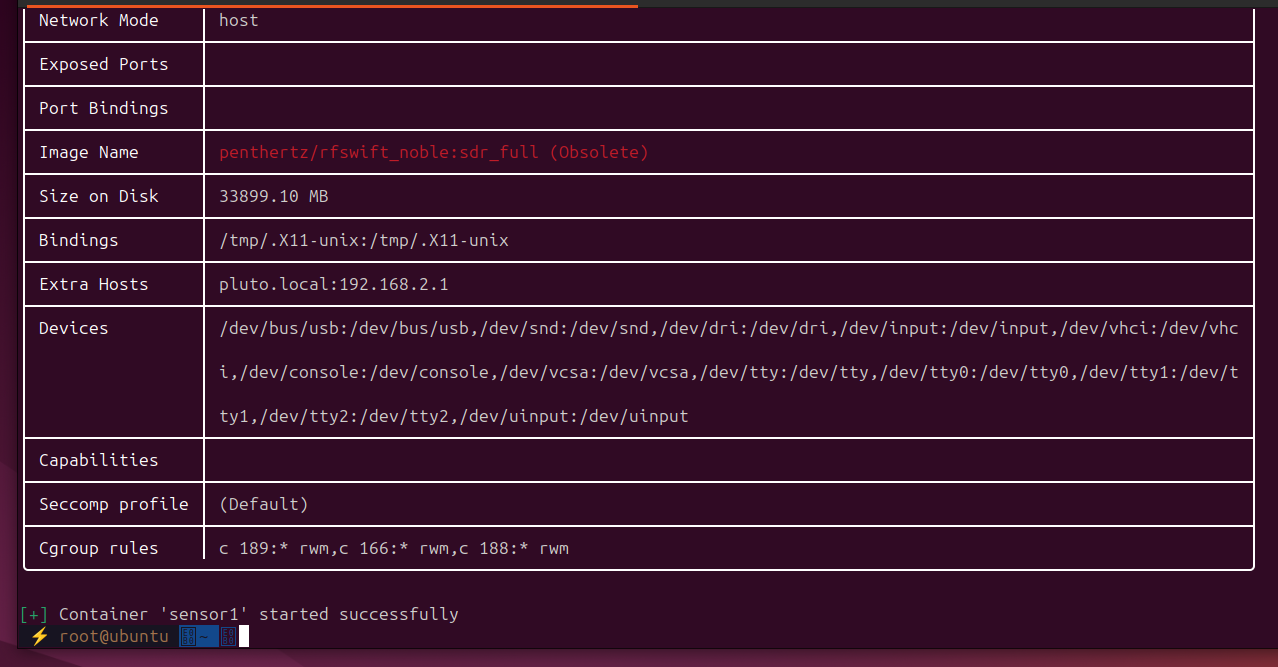The image size is (1278, 667).
Task: Click the red obsolete image name
Action: (433, 152)
